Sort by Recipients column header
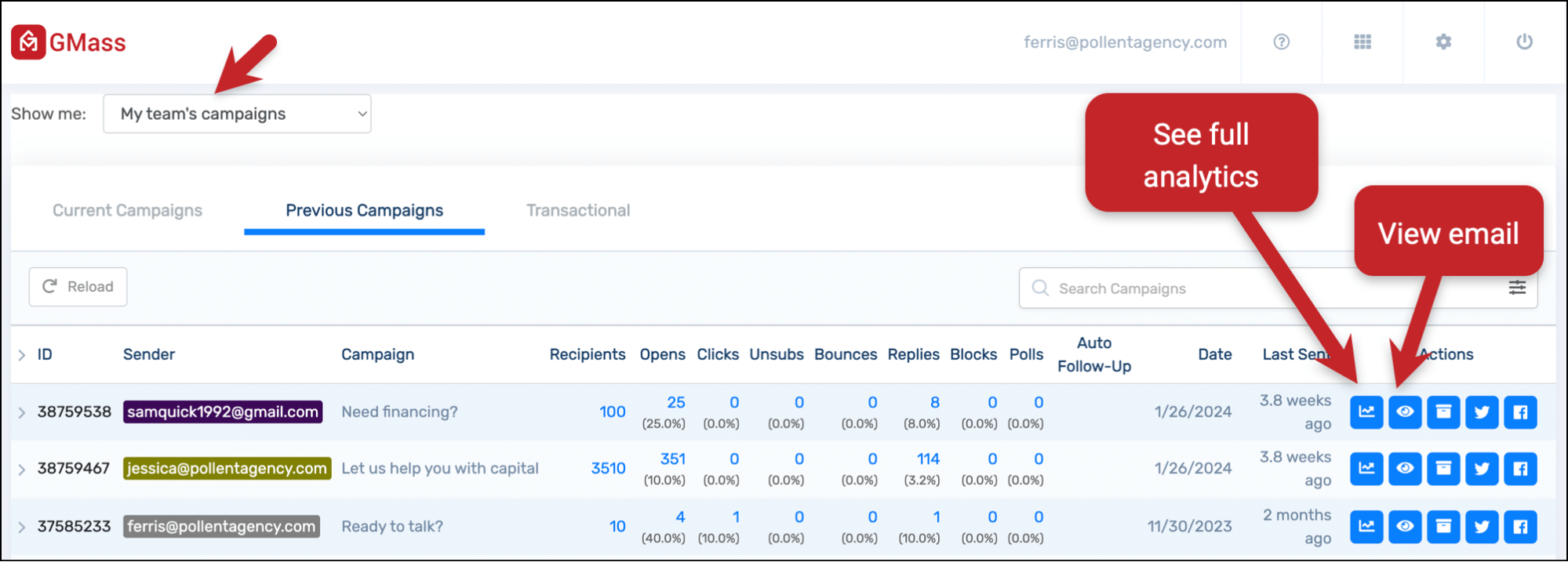1568x562 pixels. 588,354
